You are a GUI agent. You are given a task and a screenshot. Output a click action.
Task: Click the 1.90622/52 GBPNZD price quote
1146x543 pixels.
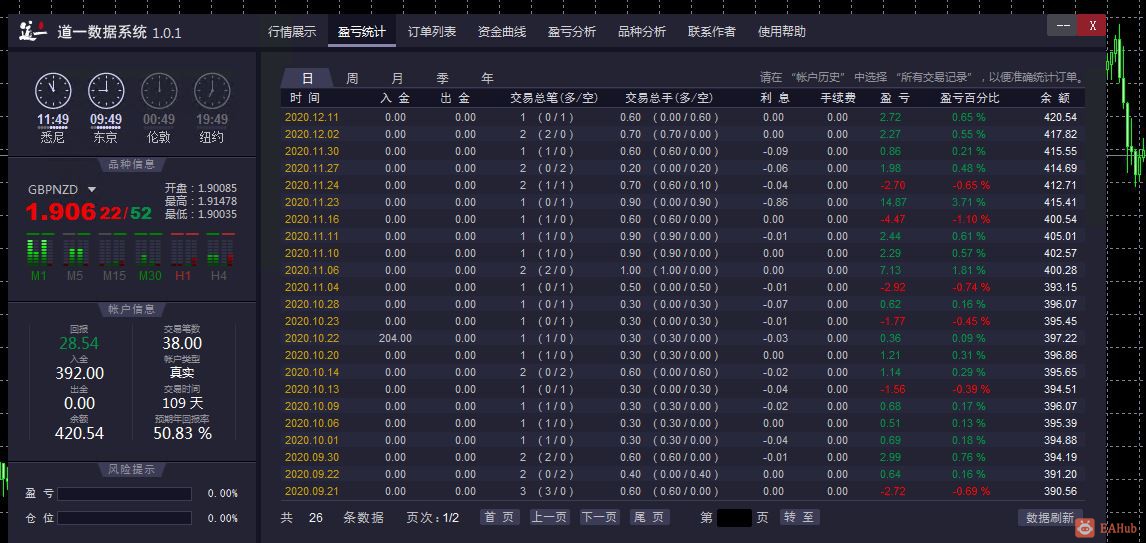88,212
